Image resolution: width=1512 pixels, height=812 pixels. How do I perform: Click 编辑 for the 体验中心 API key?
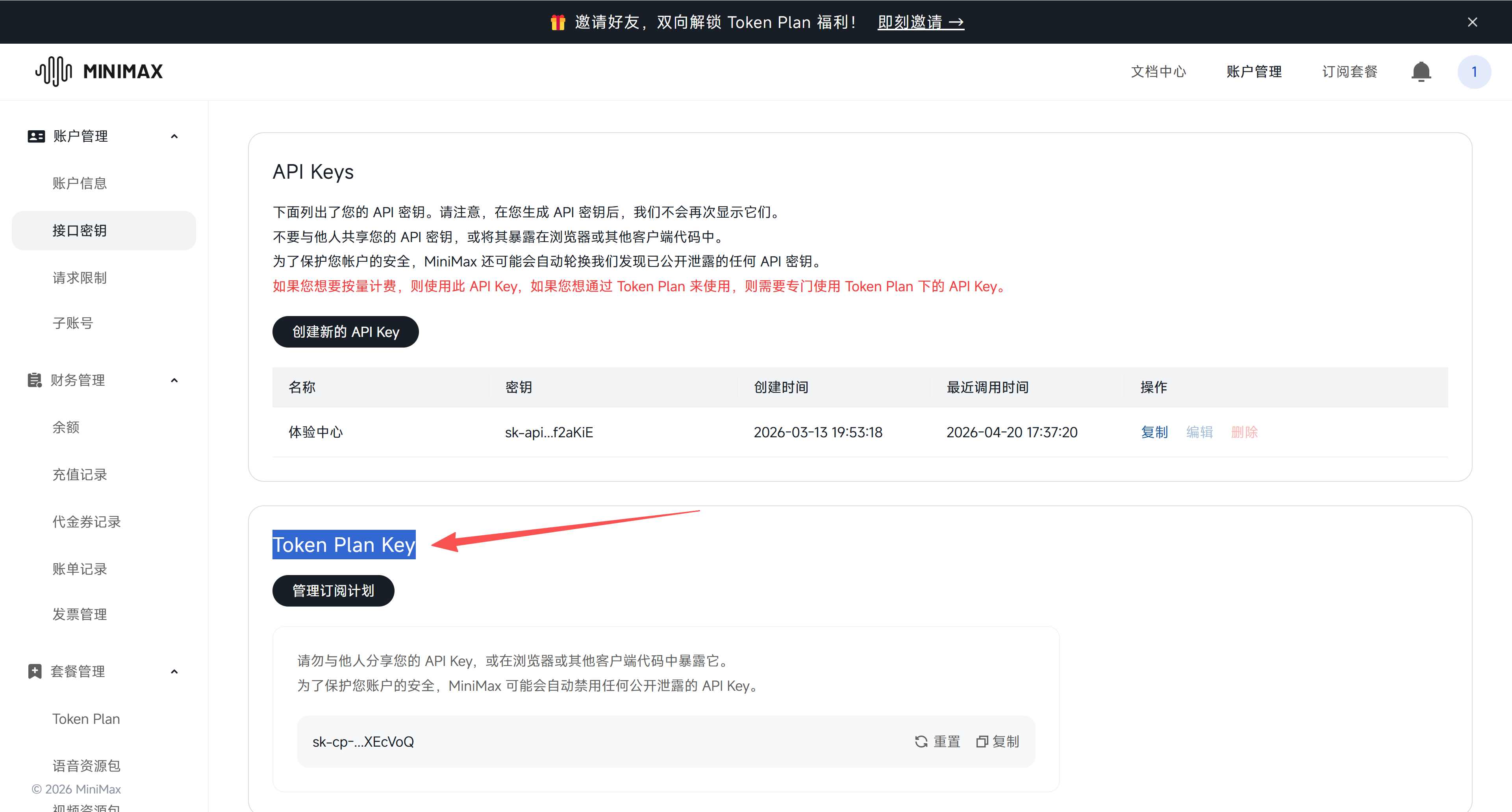(1199, 432)
